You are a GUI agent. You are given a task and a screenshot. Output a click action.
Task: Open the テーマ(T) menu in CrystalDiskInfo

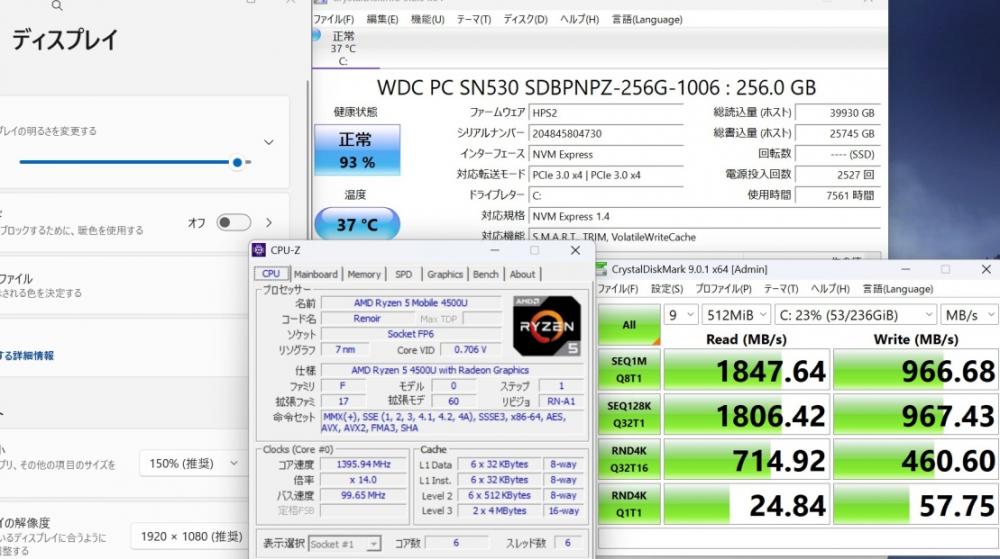click(x=473, y=19)
